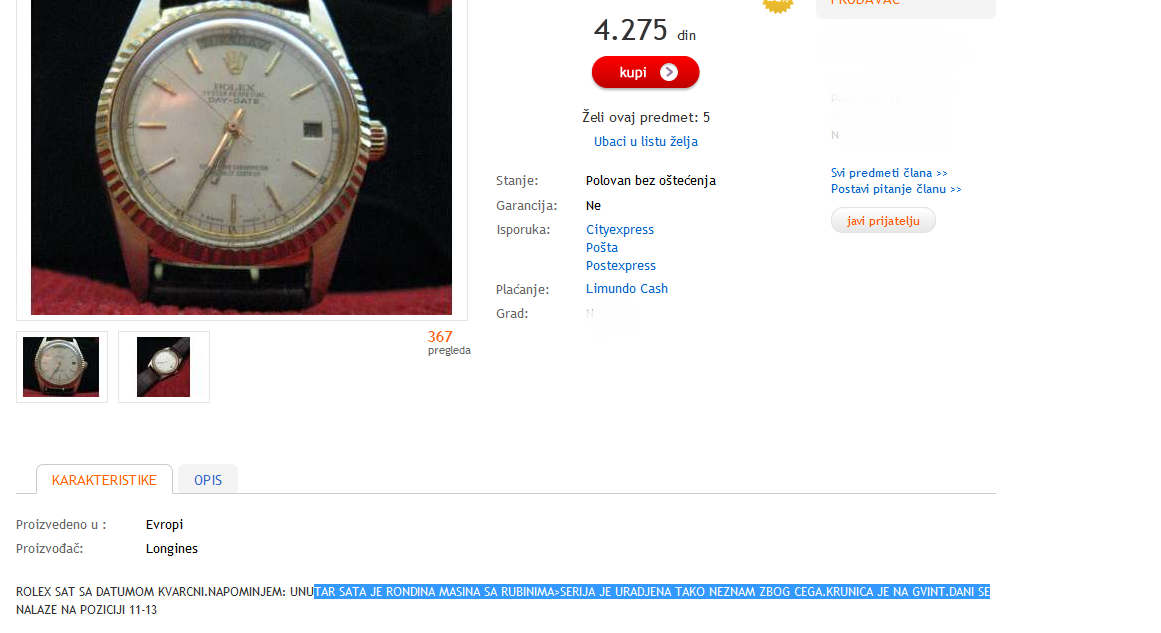Click the Longines manufacturer value

(172, 549)
